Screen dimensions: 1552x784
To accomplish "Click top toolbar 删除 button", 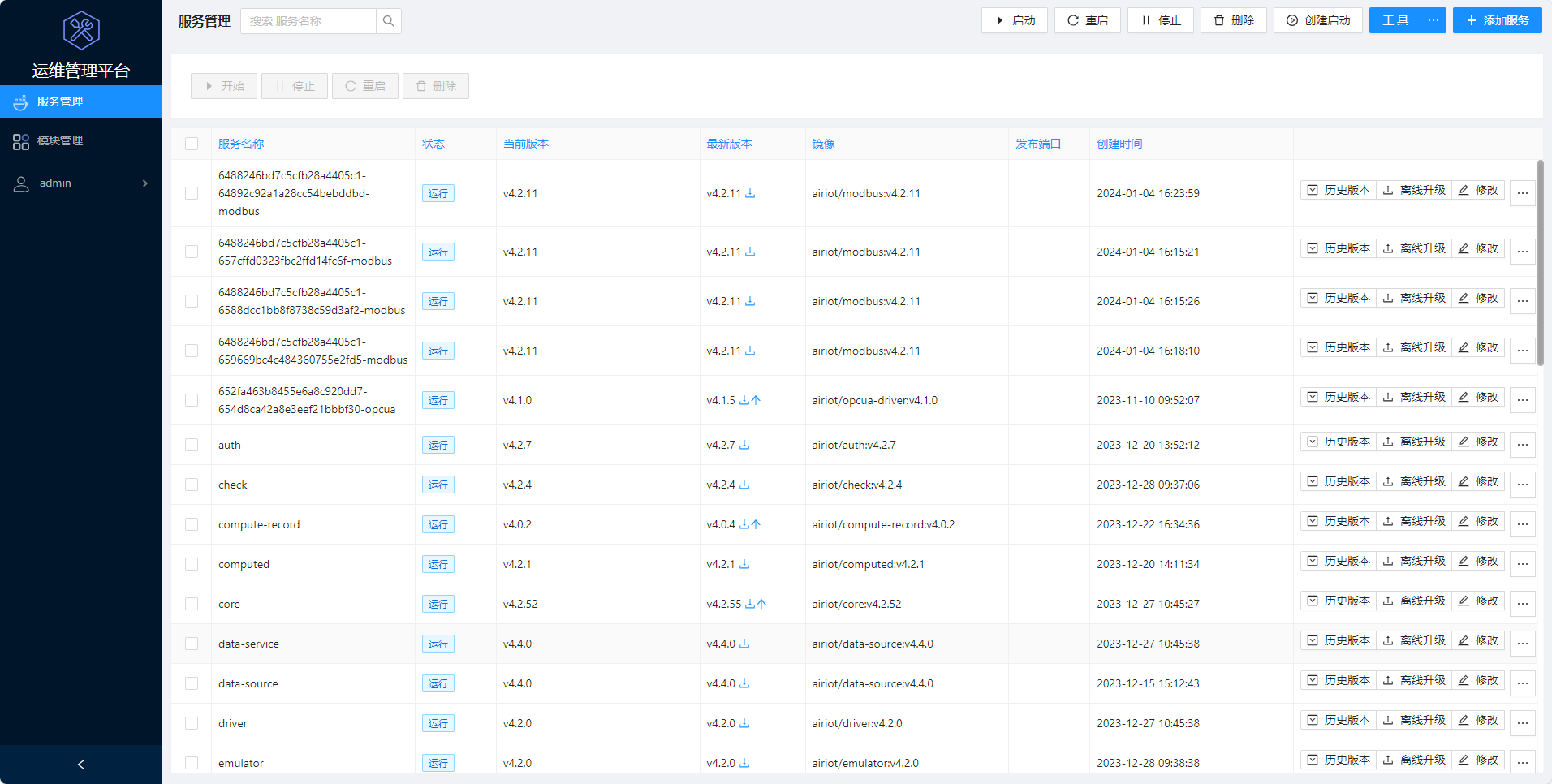I will coord(1234,21).
